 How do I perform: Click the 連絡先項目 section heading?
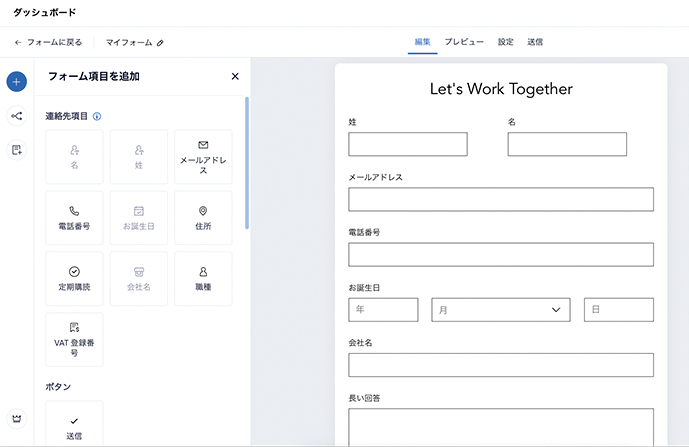67,116
